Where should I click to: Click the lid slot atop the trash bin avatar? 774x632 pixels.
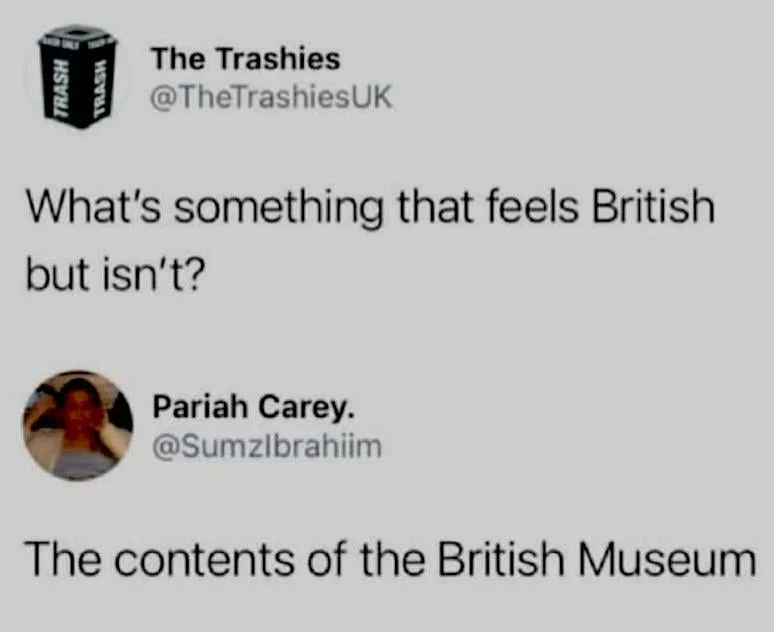(x=77, y=32)
